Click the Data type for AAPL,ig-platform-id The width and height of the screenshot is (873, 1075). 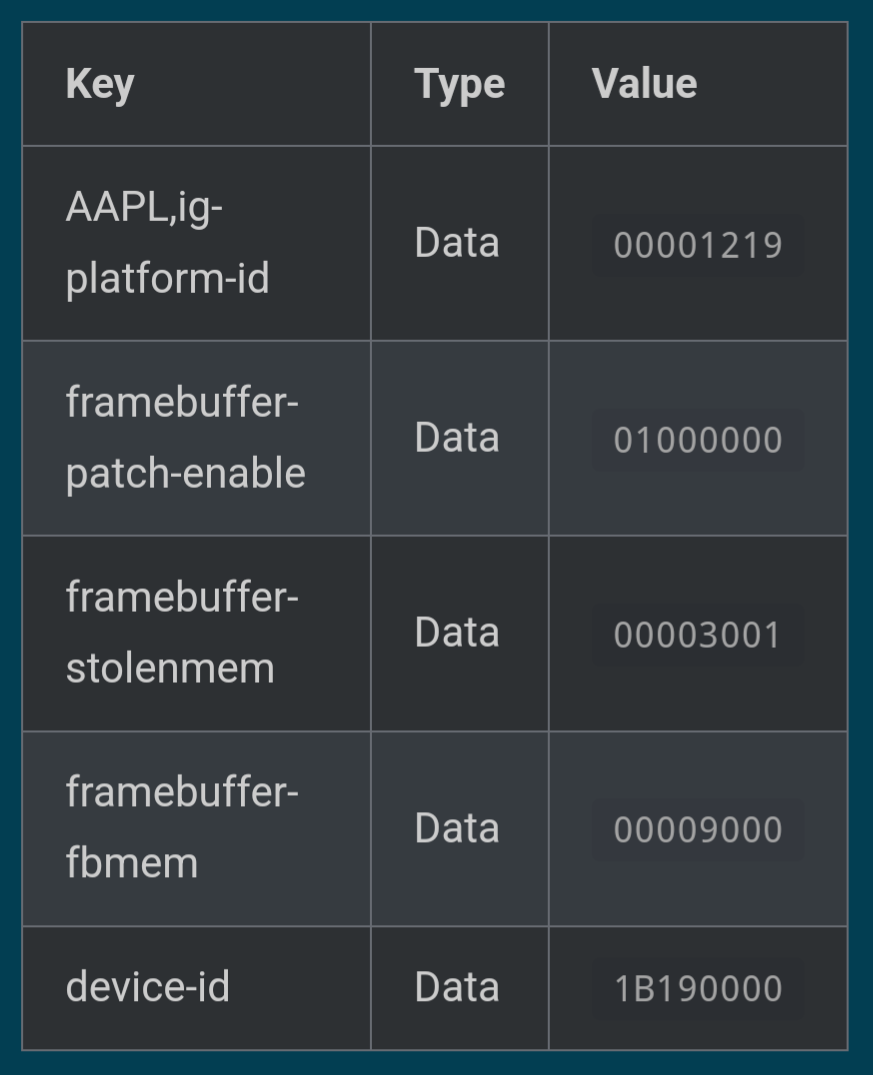point(457,243)
